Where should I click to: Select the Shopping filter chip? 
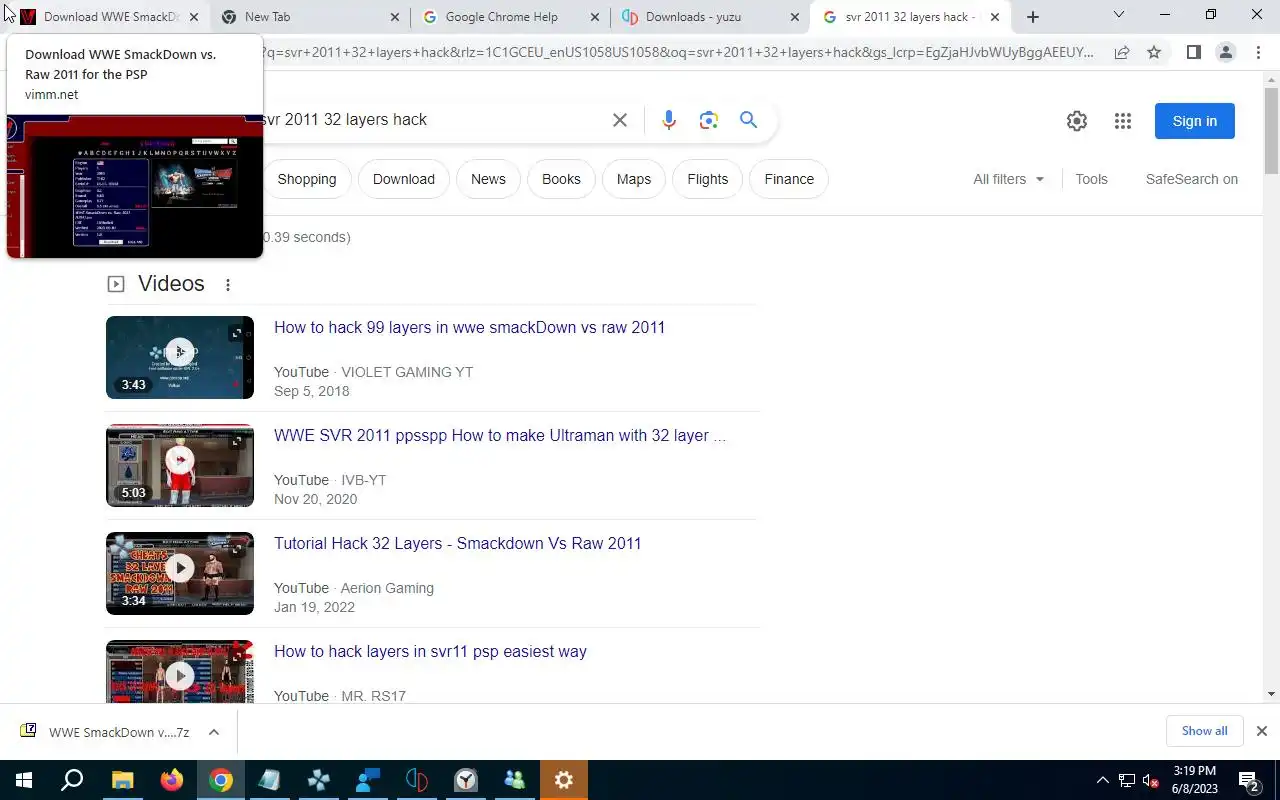[x=307, y=179]
